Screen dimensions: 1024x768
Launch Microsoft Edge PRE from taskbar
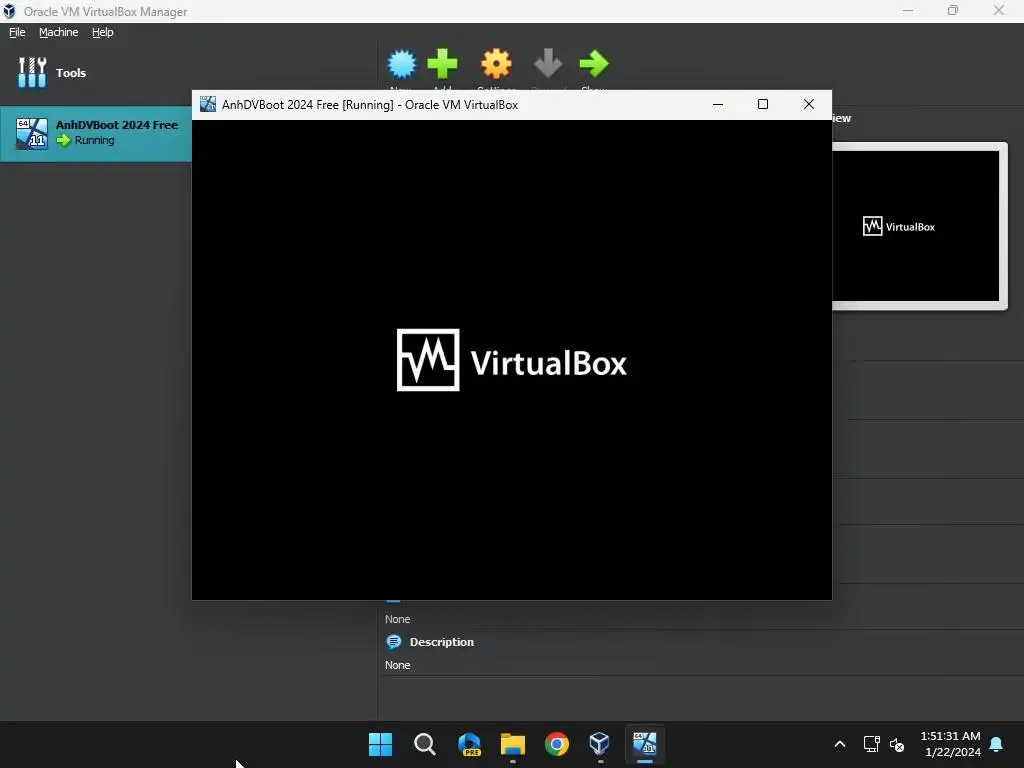469,744
